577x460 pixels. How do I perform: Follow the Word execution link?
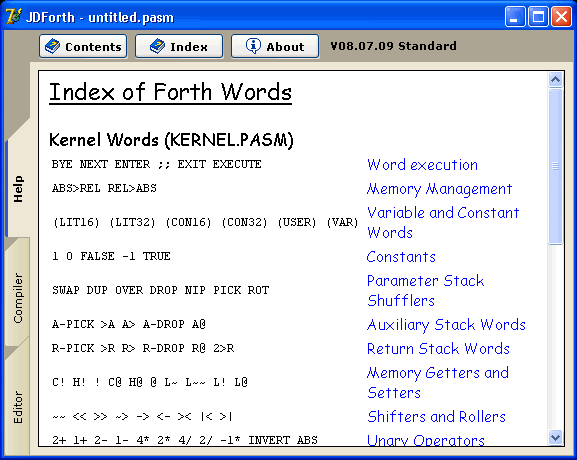pyautogui.click(x=422, y=165)
